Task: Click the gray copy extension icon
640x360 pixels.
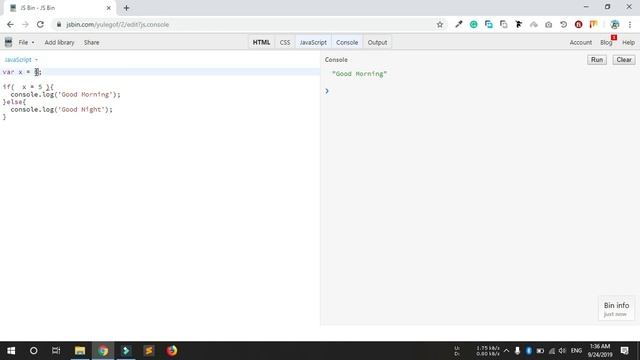Action: click(504, 24)
